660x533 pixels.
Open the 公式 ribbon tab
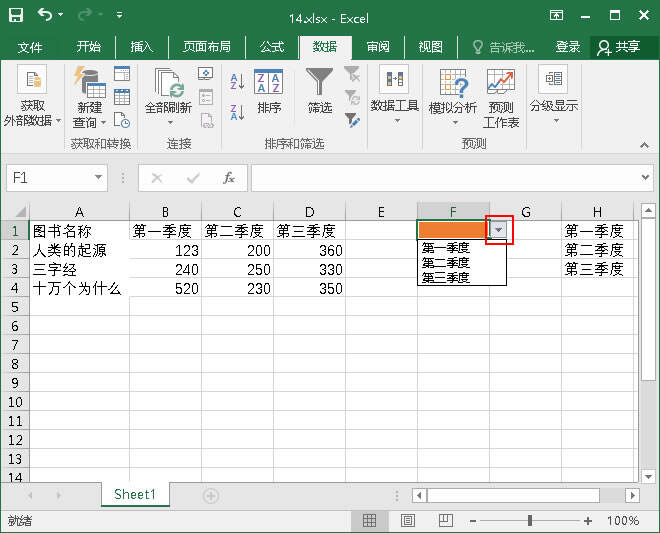tap(272, 47)
